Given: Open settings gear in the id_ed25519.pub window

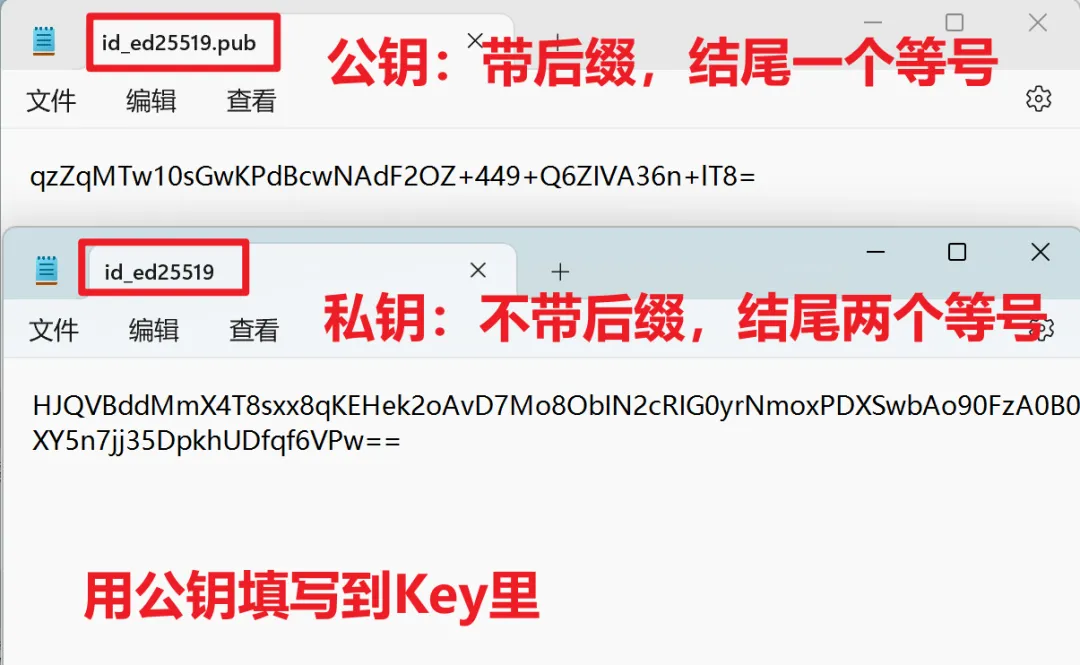Looking at the screenshot, I should click(x=1038, y=99).
